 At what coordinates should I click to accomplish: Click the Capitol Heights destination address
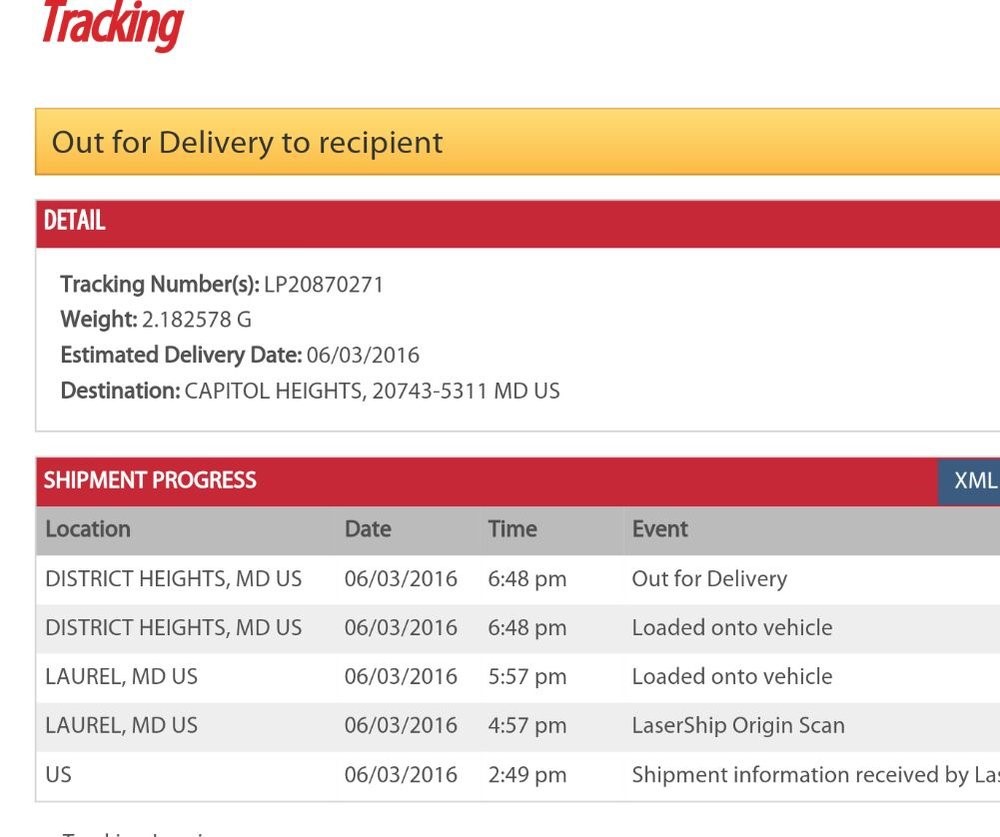tap(372, 391)
